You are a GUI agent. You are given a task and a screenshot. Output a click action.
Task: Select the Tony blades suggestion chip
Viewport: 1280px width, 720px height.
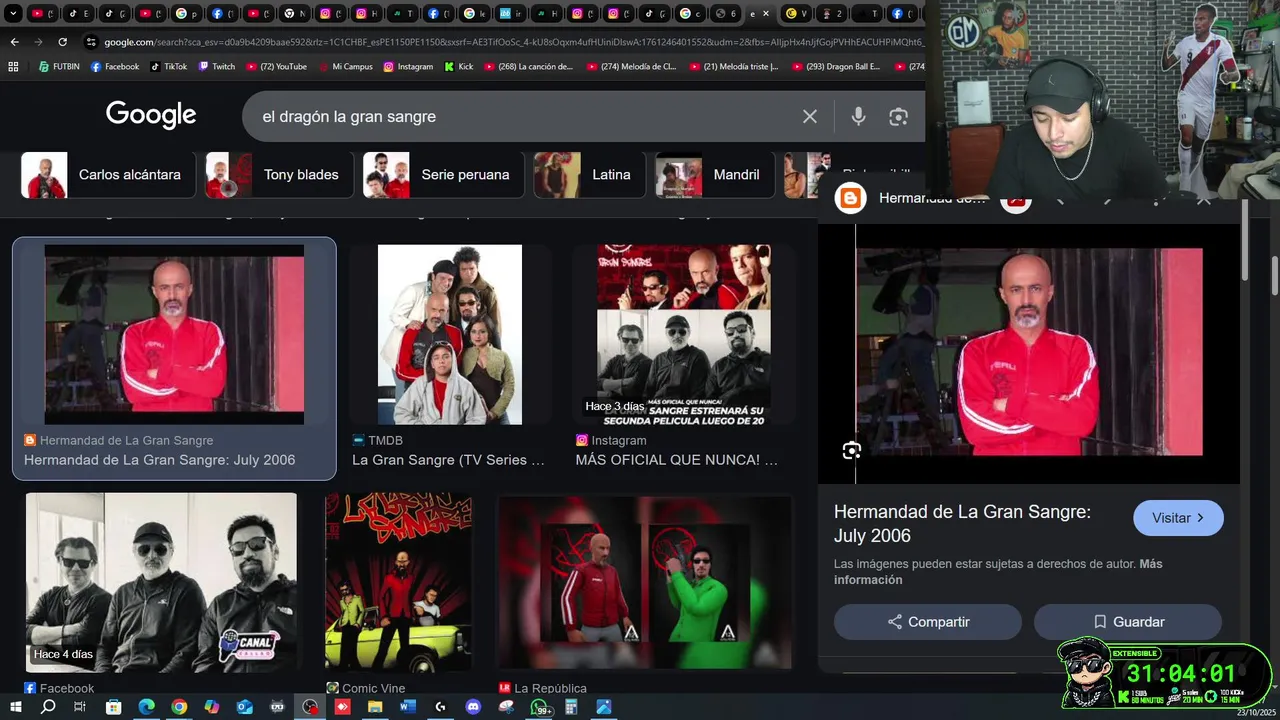(x=277, y=175)
